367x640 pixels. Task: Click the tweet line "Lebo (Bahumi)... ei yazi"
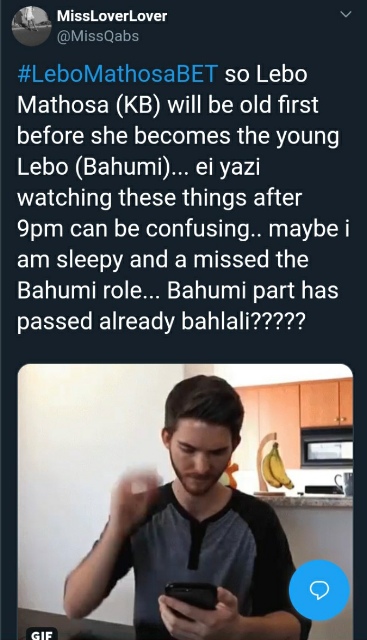click(138, 168)
